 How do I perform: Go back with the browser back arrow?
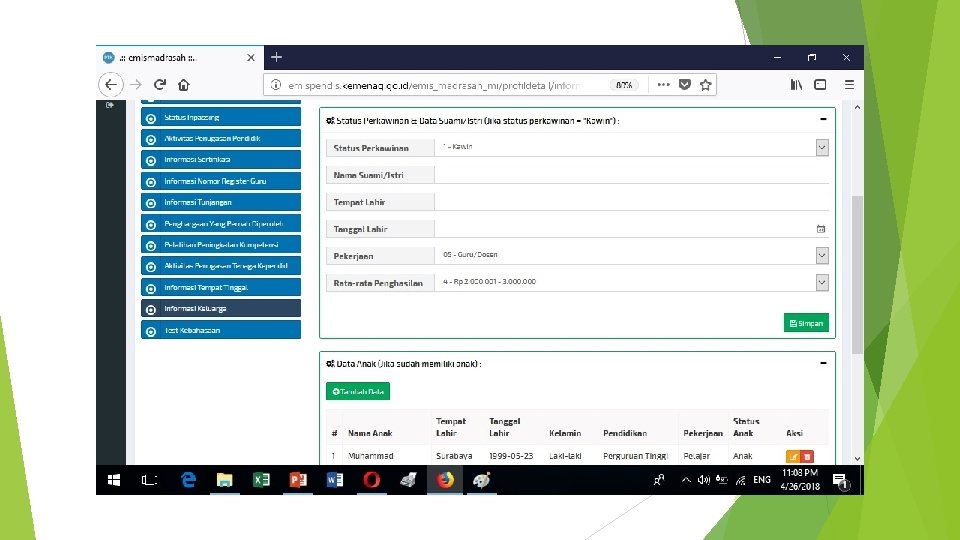pos(111,85)
